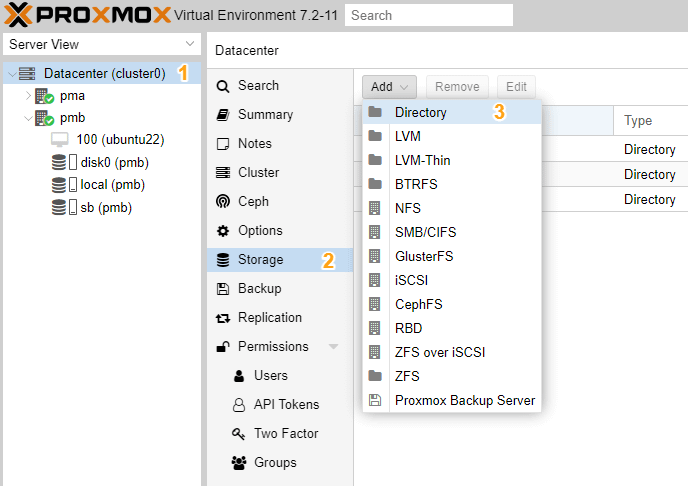
Task: Click the Summary book icon
Action: point(223,115)
